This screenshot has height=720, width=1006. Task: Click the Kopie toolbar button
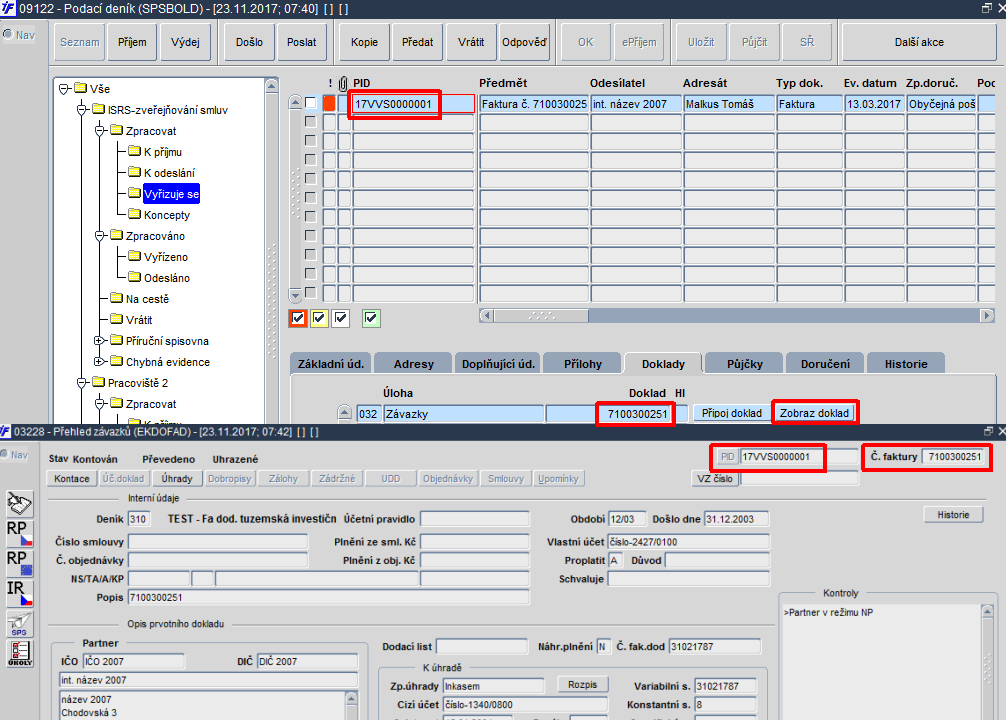(x=364, y=42)
